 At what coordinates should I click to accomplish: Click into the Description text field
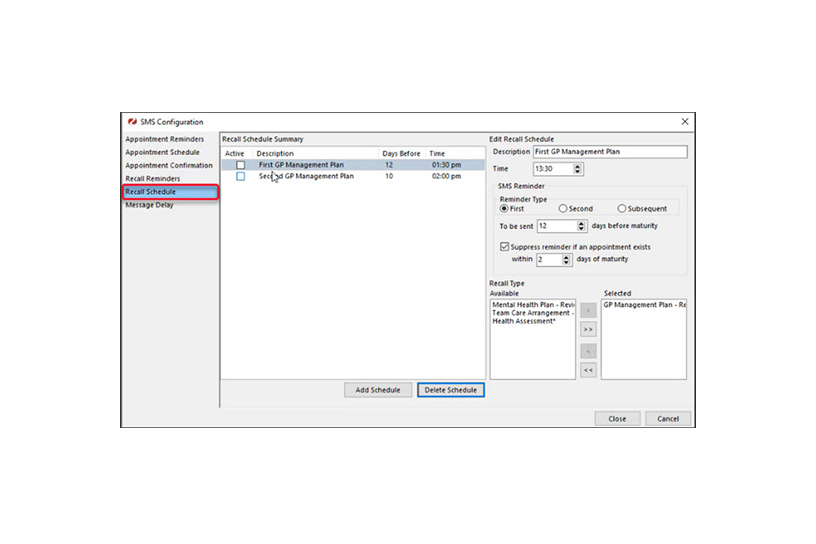(x=609, y=152)
